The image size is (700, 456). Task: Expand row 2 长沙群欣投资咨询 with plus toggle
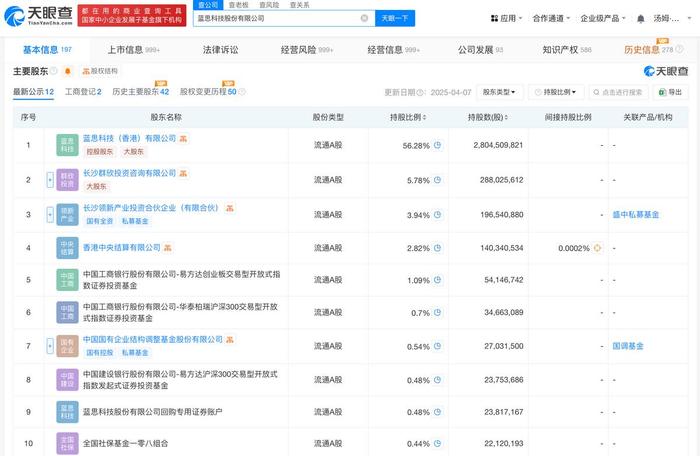tap(49, 180)
